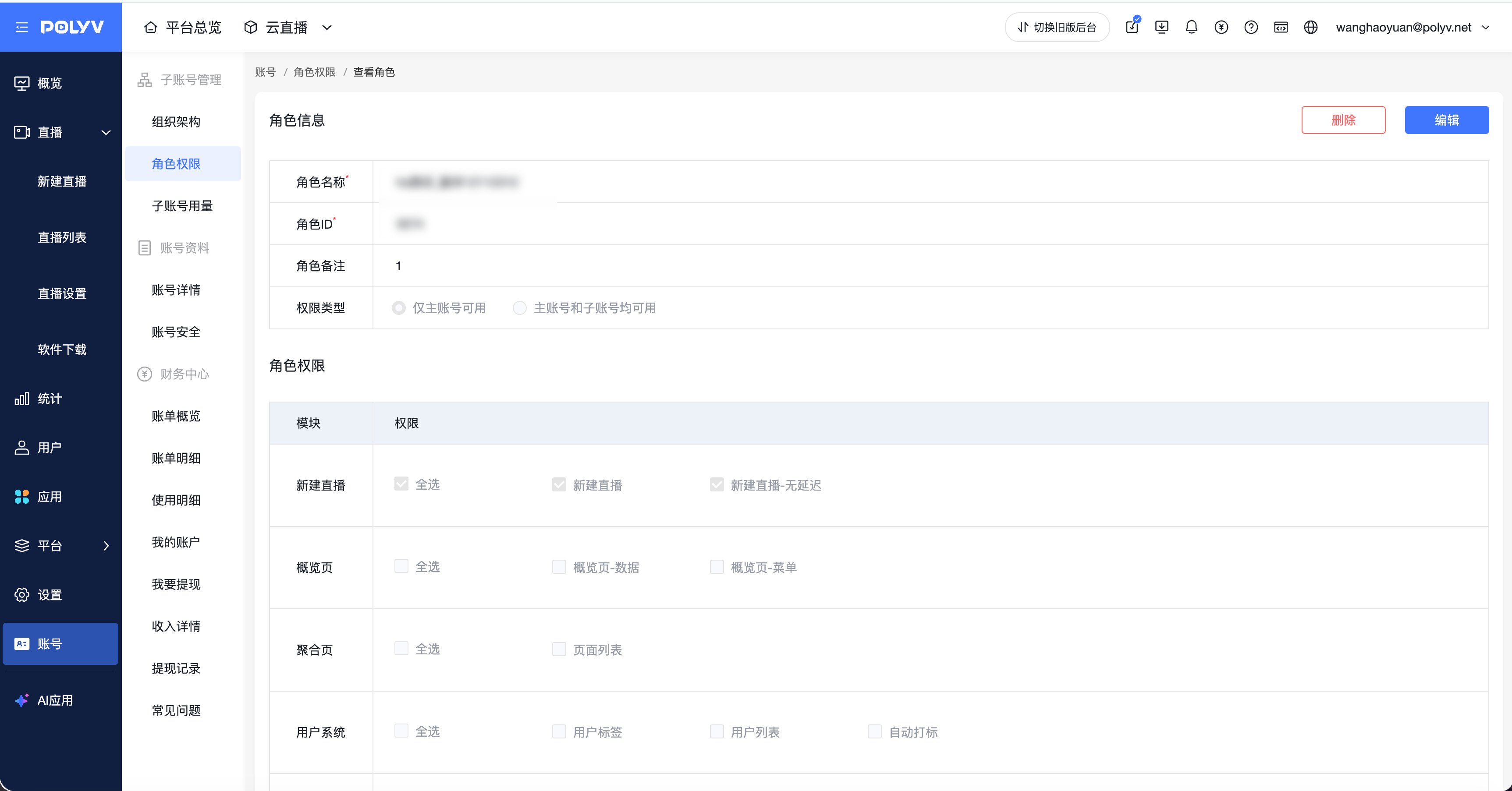
Task: Click the blurred 角色名称 value field
Action: click(457, 182)
